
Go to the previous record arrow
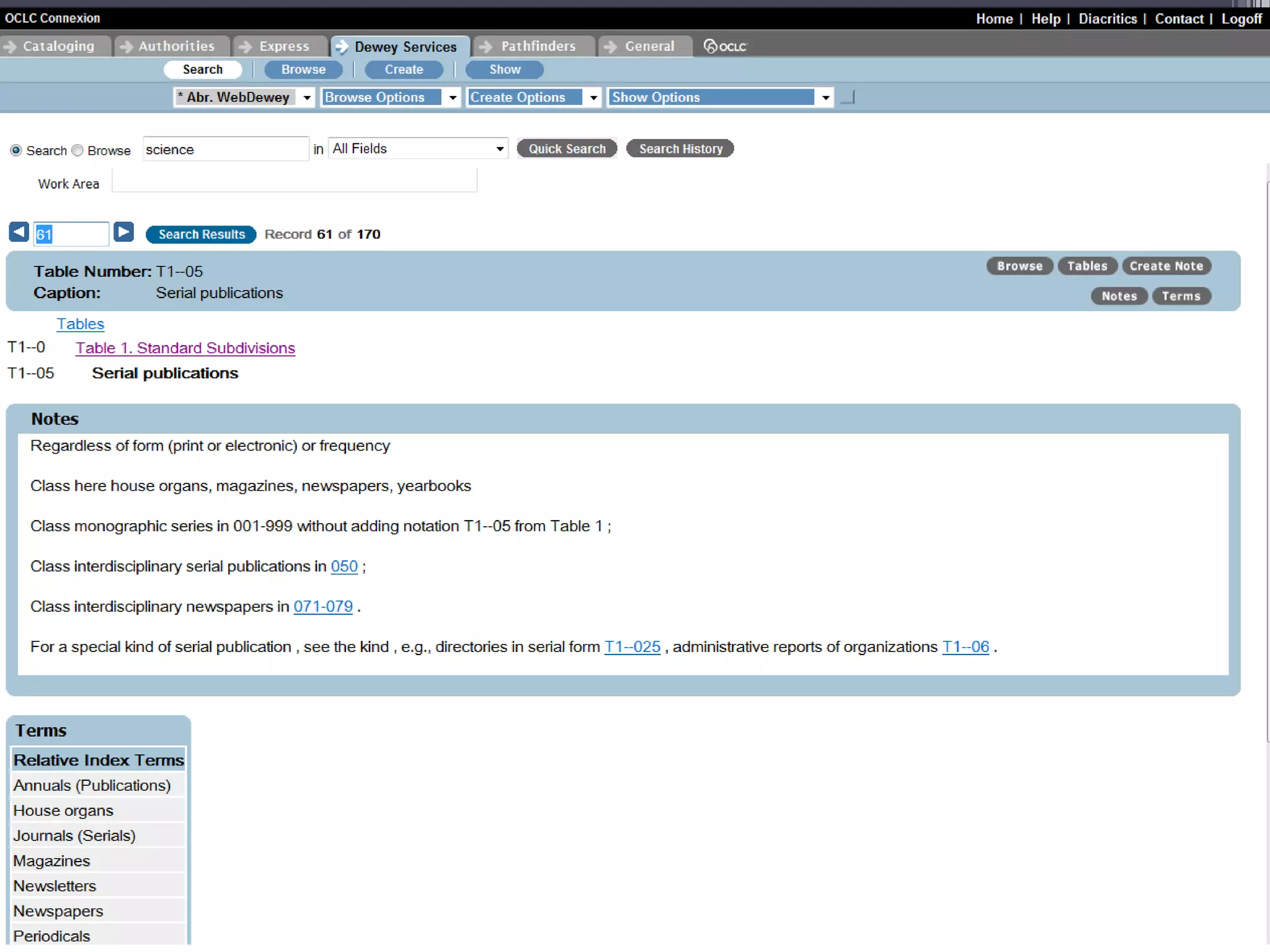click(19, 232)
